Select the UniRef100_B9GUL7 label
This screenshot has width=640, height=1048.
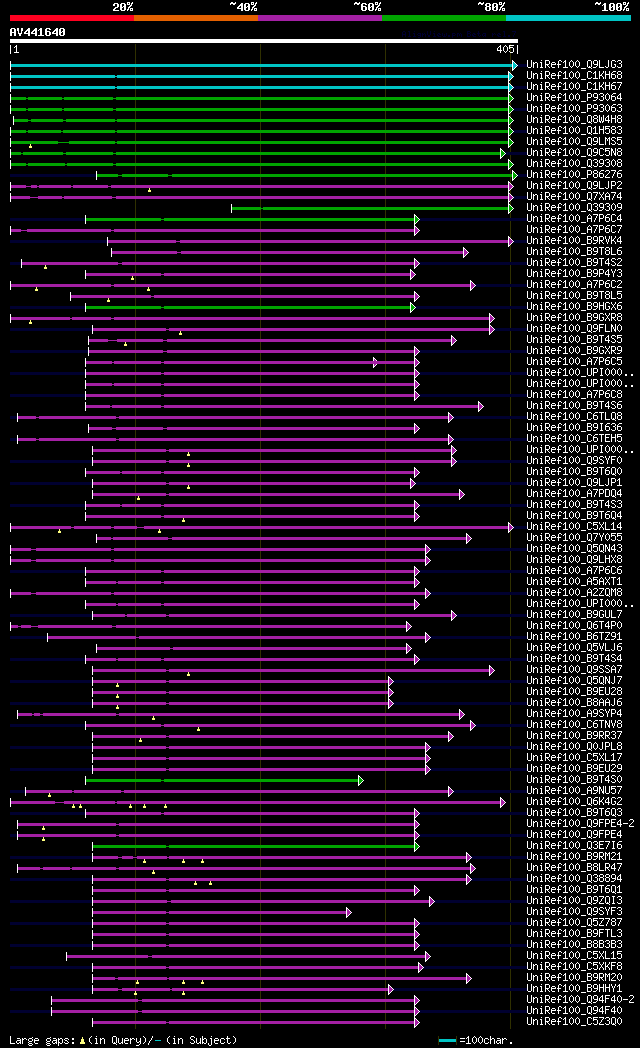coord(574,616)
